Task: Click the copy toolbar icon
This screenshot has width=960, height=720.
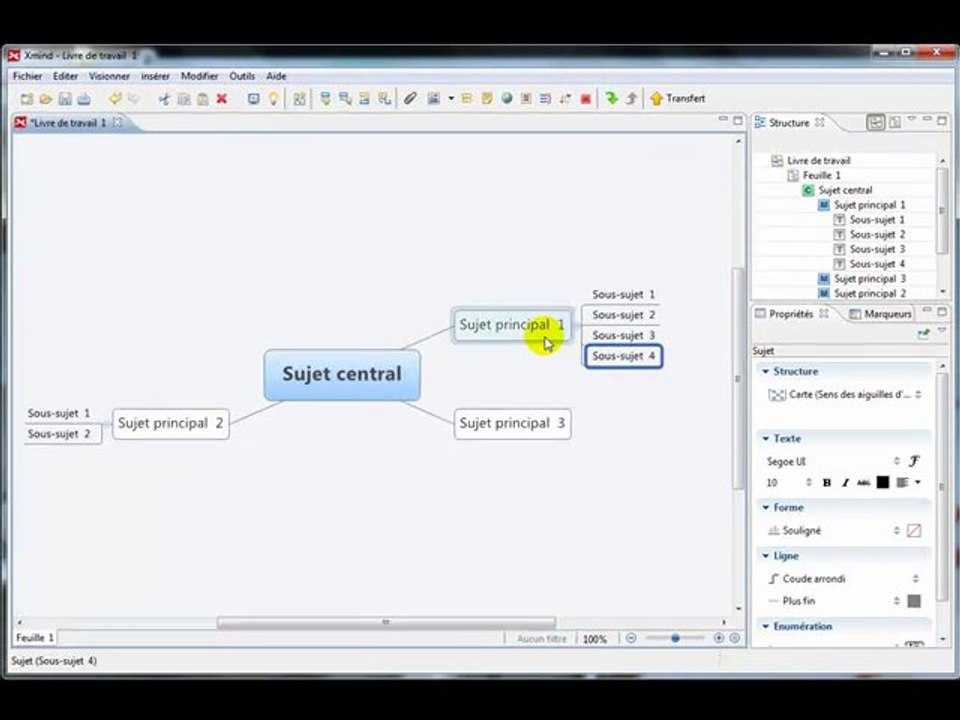Action: (184, 99)
